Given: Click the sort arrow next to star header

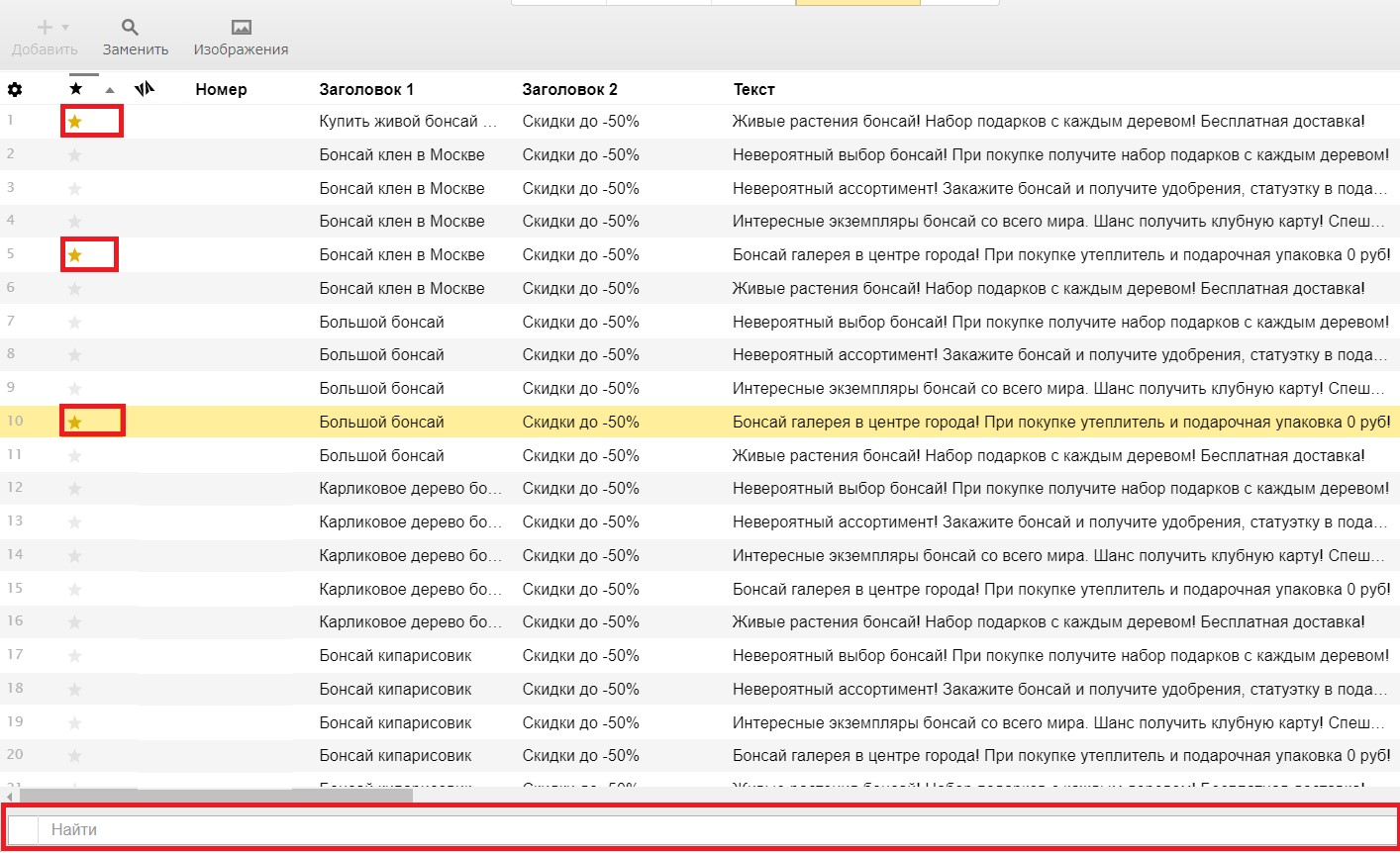Looking at the screenshot, I should [110, 90].
